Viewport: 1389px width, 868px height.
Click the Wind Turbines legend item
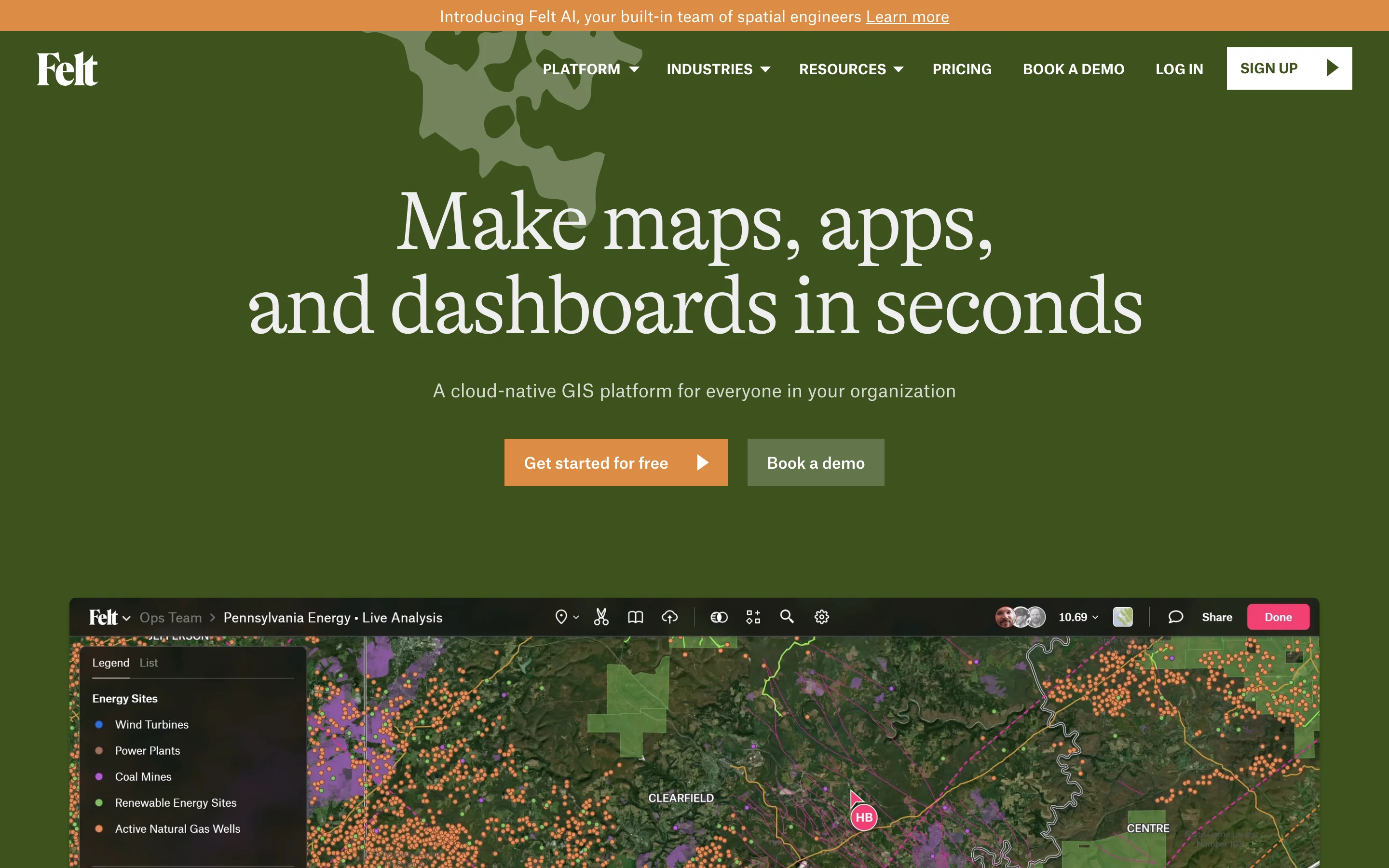coord(151,724)
